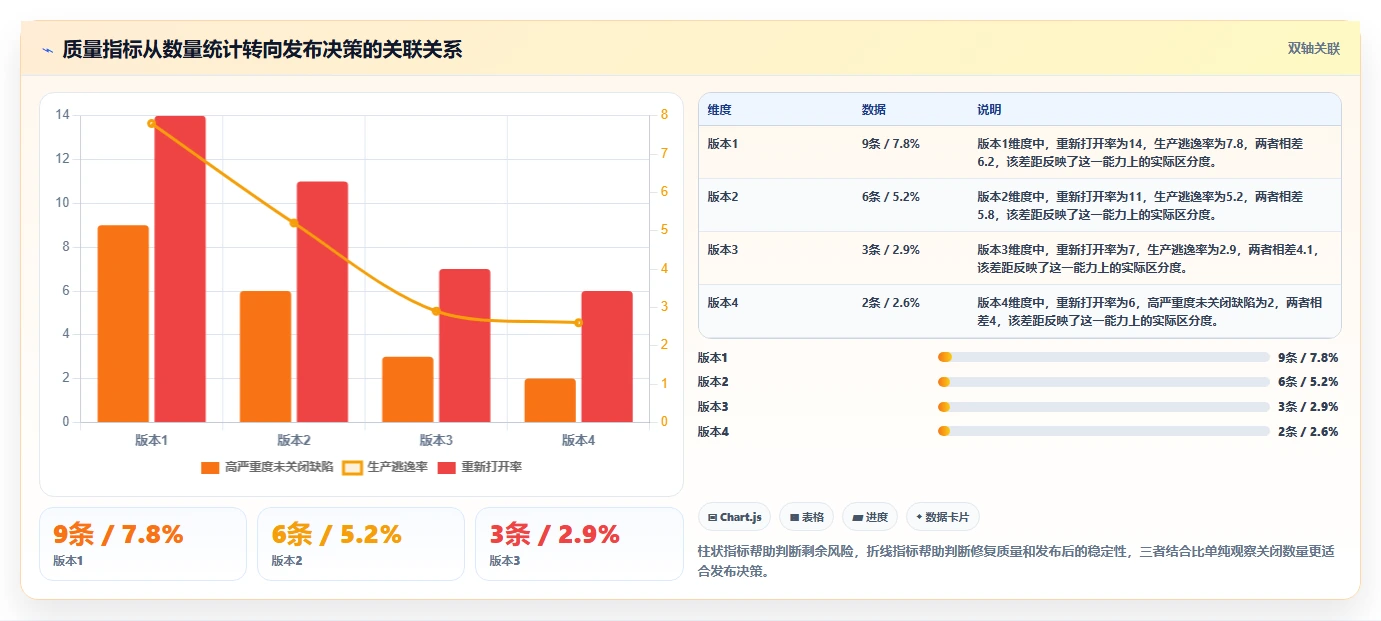Click line point above 版本3
Viewport: 1381px width, 621px height.
[x=436, y=311]
